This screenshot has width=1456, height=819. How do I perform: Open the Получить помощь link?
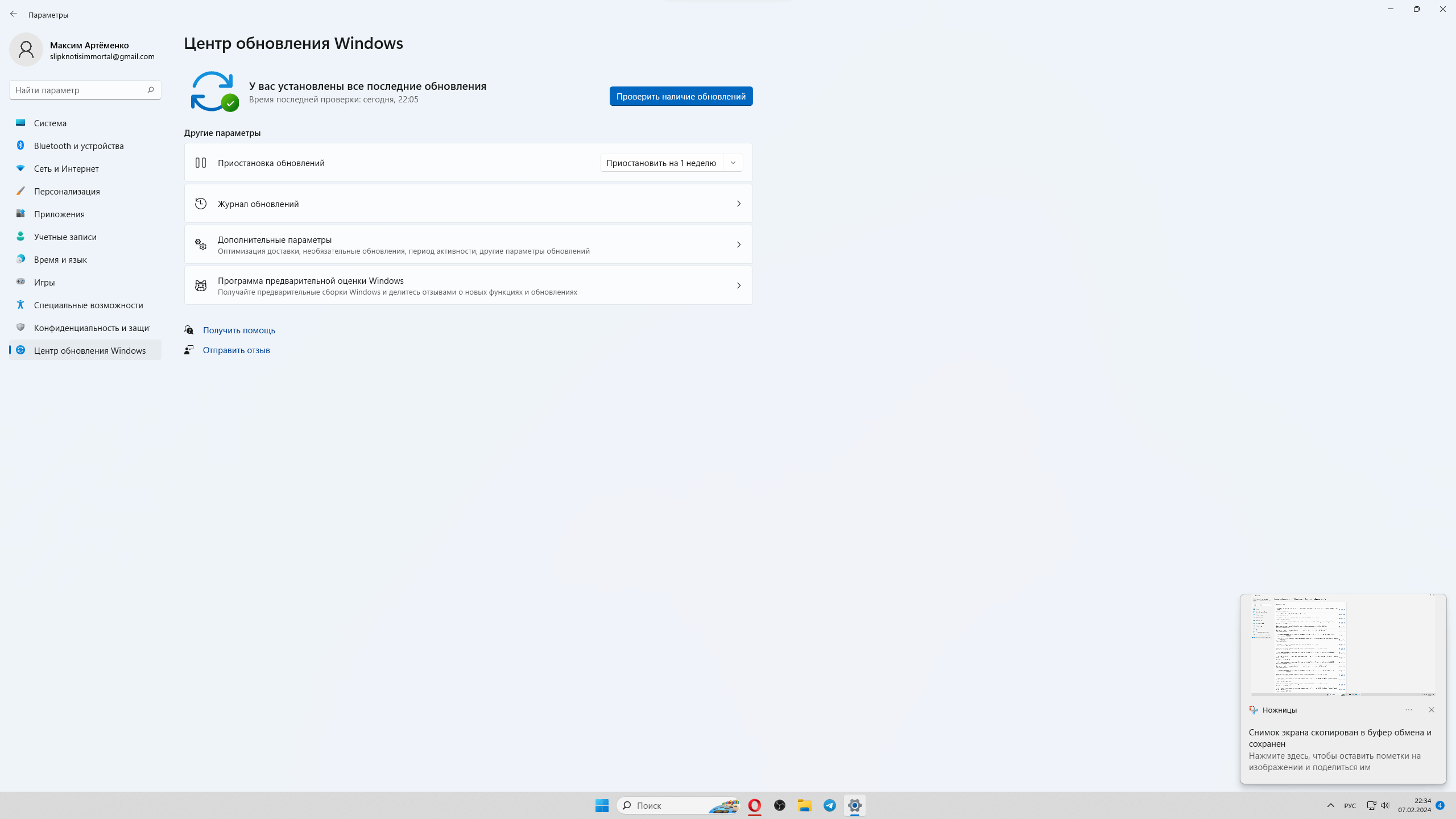click(x=239, y=330)
